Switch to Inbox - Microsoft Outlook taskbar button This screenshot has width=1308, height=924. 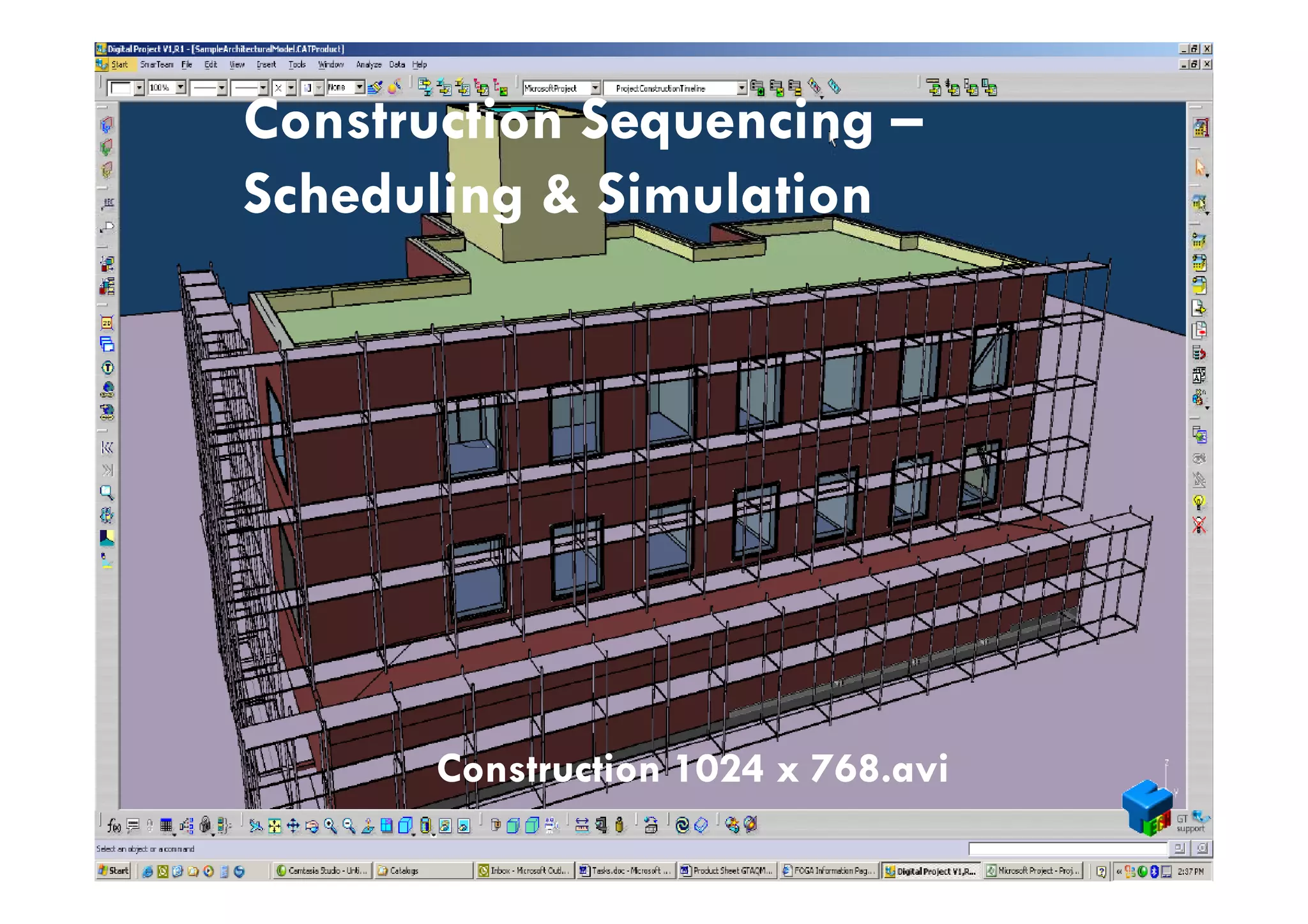coord(524,870)
